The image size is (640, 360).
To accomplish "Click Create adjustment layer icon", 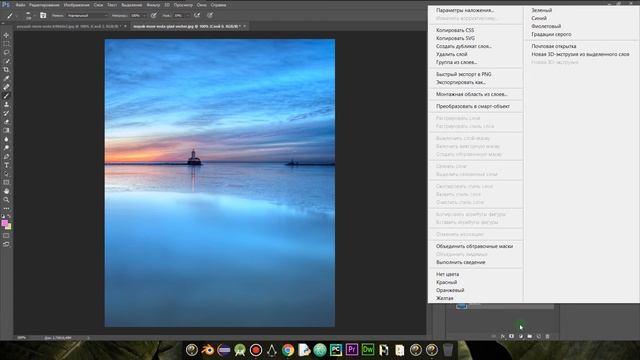I will (x=520, y=336).
